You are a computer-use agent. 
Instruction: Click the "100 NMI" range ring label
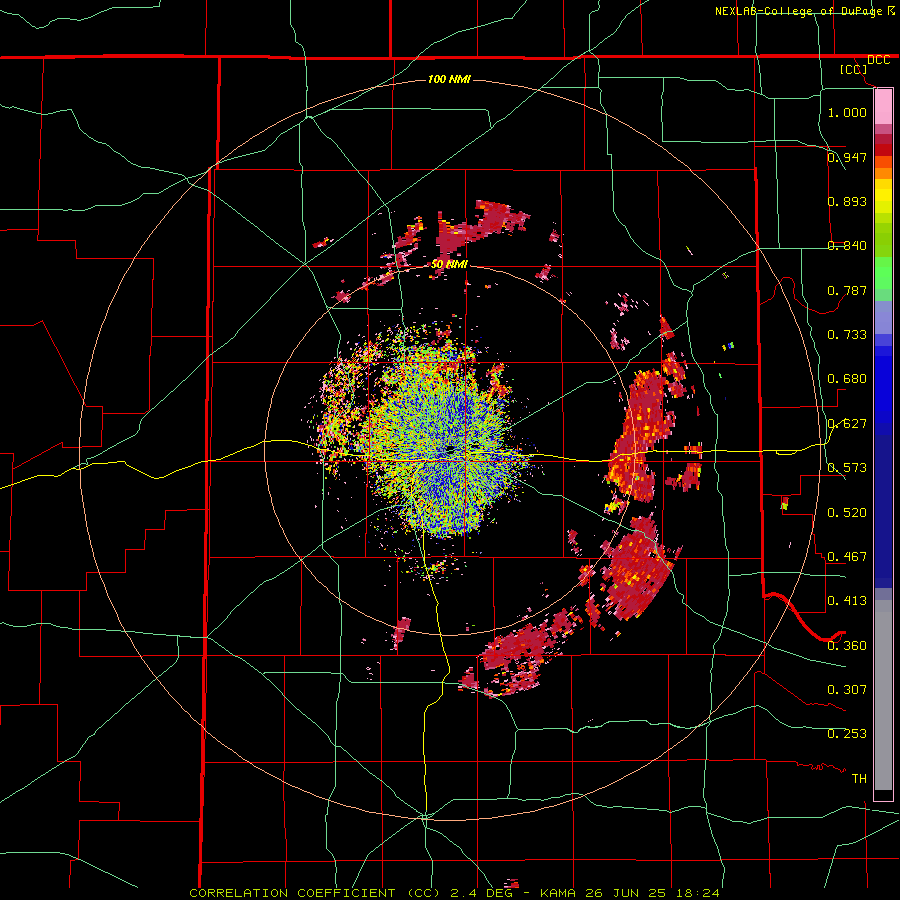449,79
